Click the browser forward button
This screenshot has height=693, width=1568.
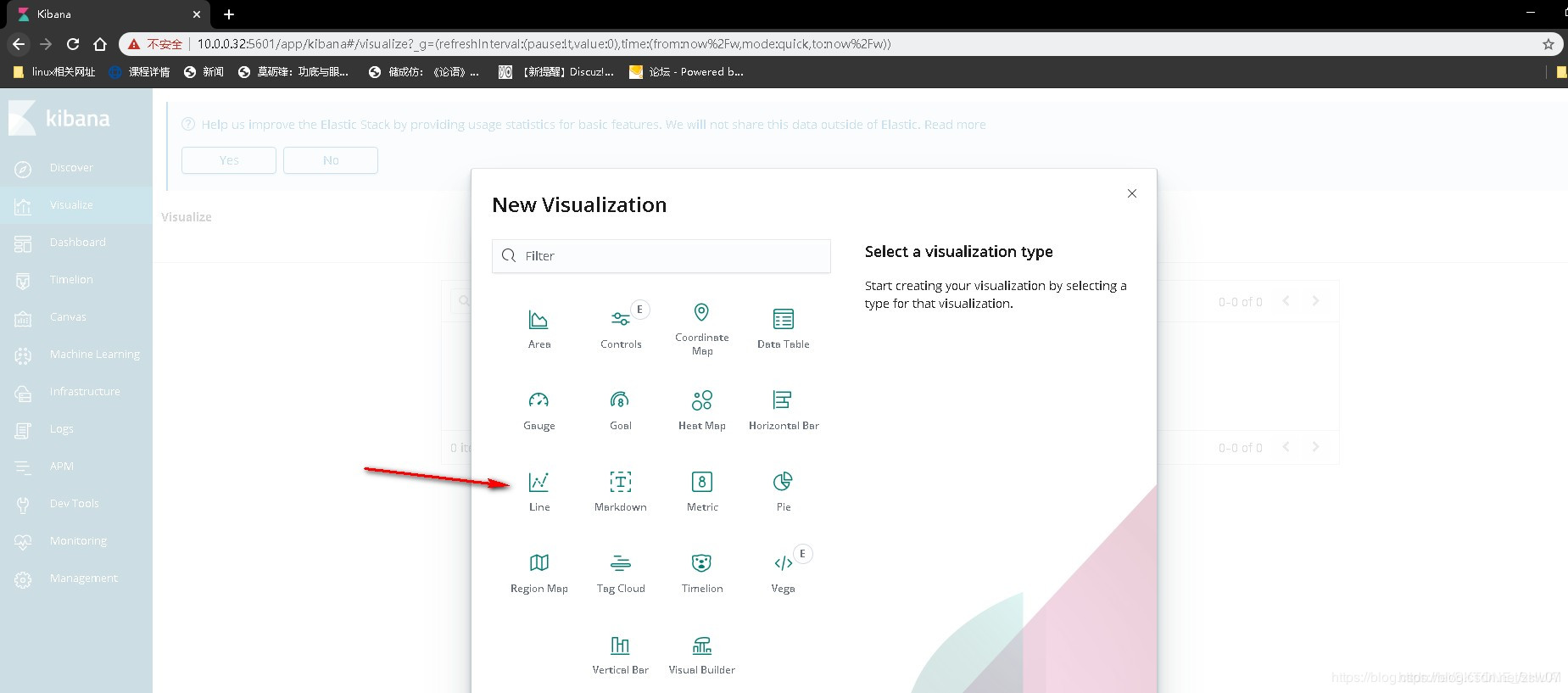[46, 44]
